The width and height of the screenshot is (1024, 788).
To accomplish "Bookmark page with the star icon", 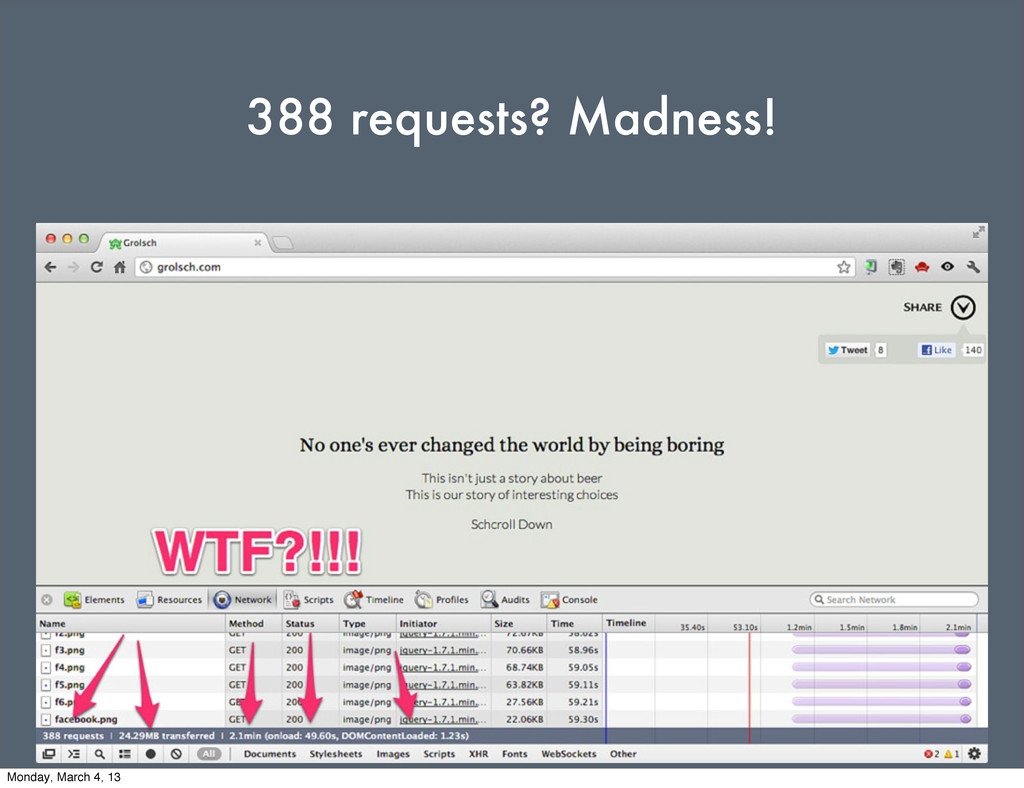I will [x=844, y=267].
